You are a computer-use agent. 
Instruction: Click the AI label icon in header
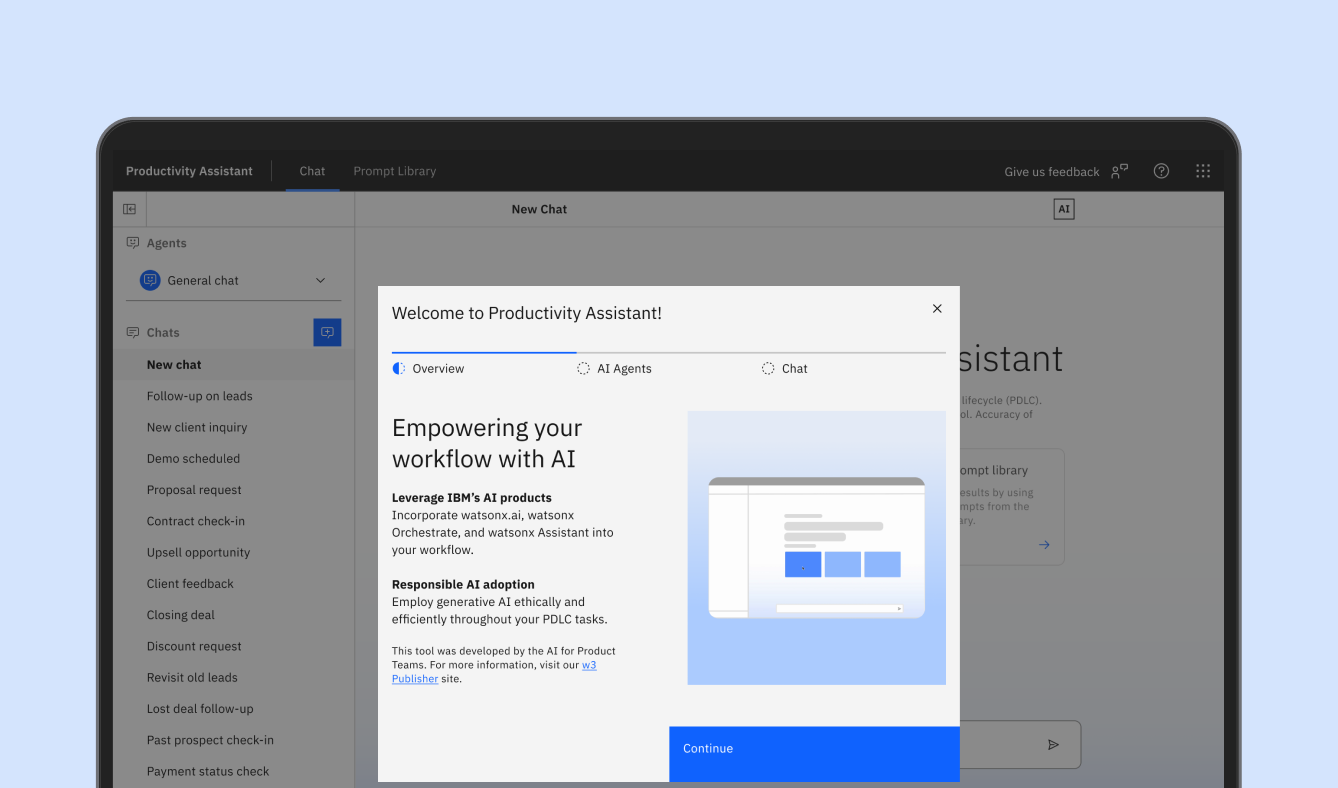pyautogui.click(x=1064, y=209)
